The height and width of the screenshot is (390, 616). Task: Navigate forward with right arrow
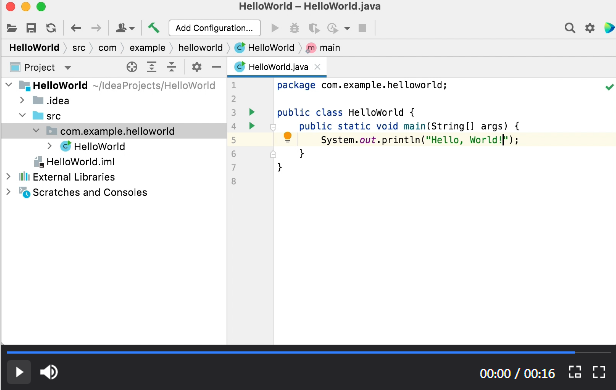tap(96, 28)
